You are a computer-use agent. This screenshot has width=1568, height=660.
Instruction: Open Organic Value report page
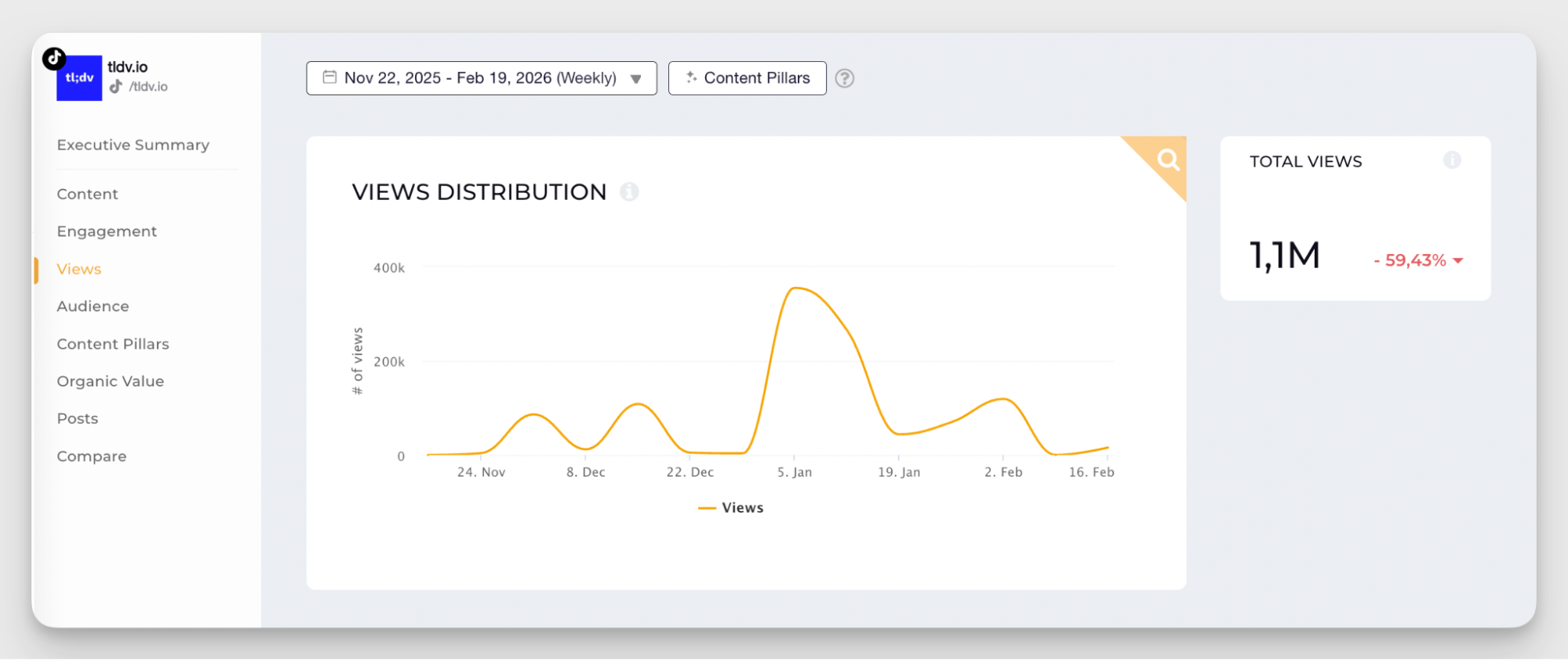[110, 382]
